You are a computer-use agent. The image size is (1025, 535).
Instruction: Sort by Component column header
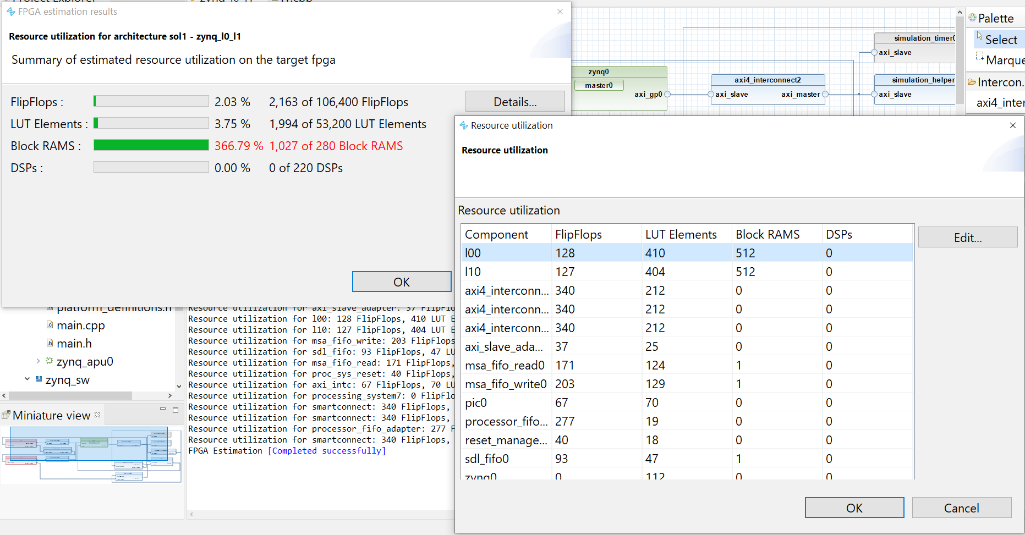(x=506, y=234)
